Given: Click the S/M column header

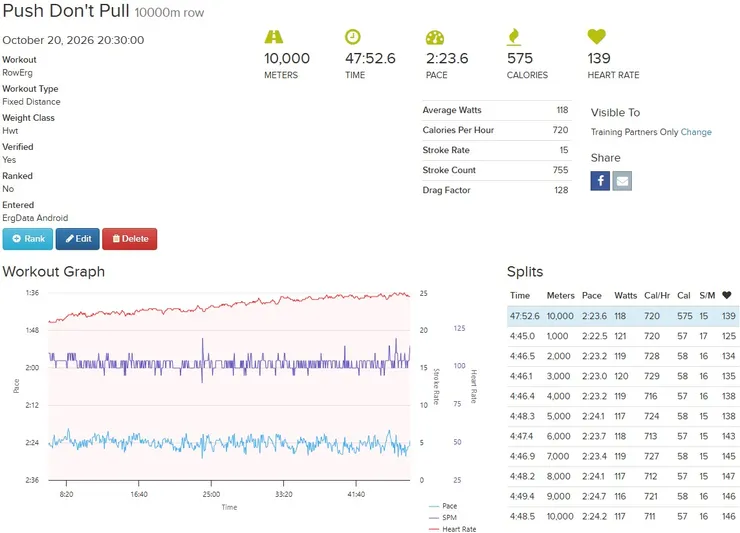Looking at the screenshot, I should coord(707,296).
